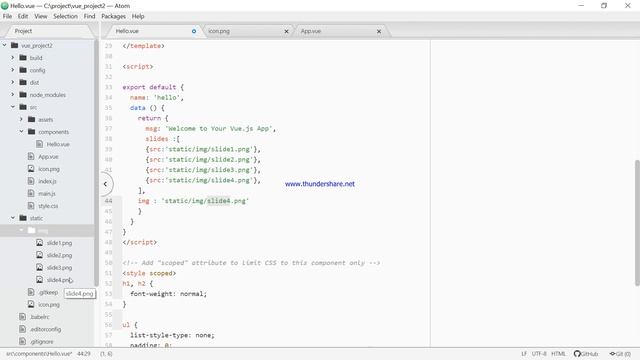Open the View menu
Viewport: 640px width, 360px height.
click(40, 16)
